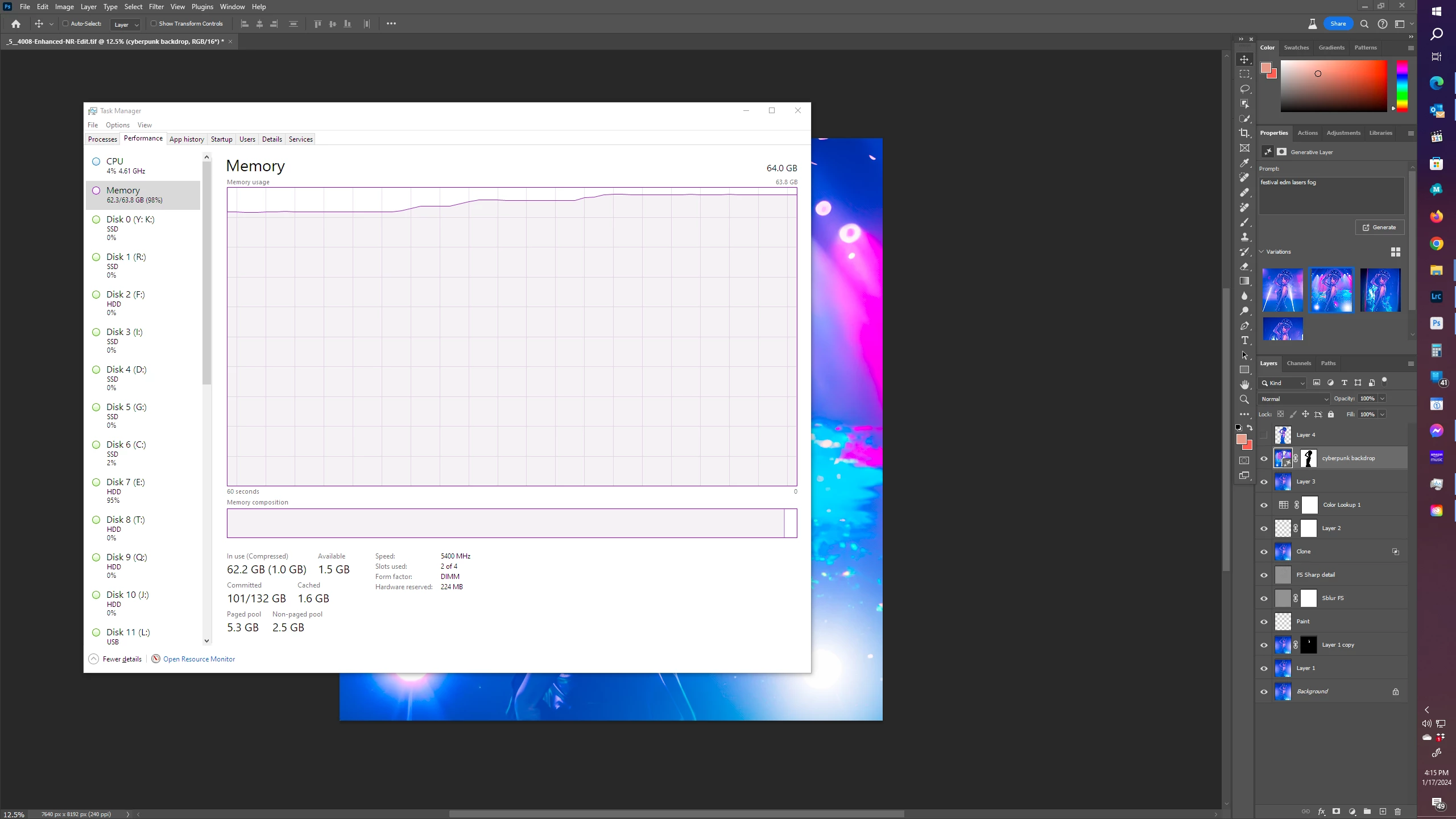Enable the Auto-Select checkbox
This screenshot has width=1456, height=819.
pyautogui.click(x=65, y=24)
